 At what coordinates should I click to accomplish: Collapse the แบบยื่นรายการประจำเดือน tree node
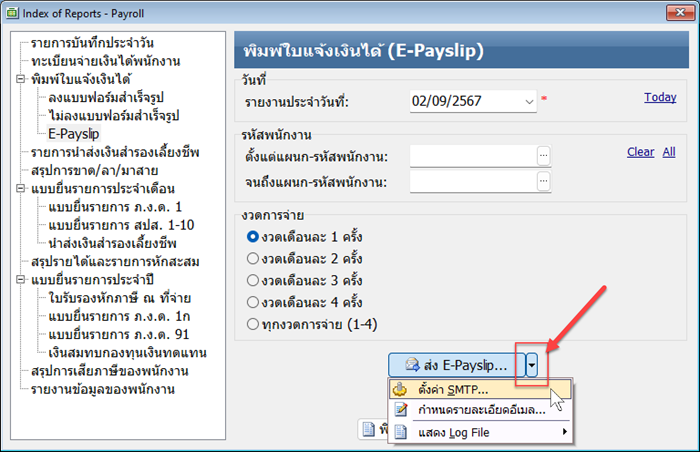pyautogui.click(x=22, y=189)
